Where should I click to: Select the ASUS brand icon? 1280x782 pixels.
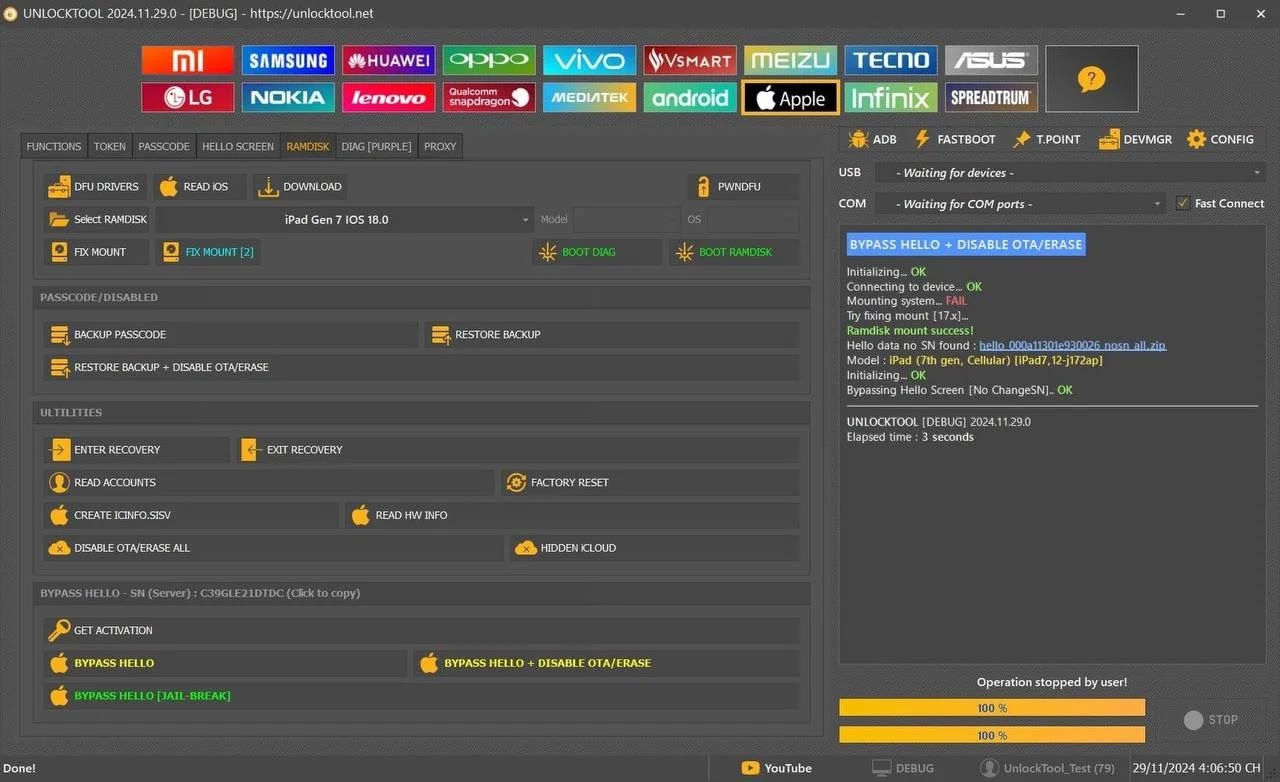tap(991, 60)
